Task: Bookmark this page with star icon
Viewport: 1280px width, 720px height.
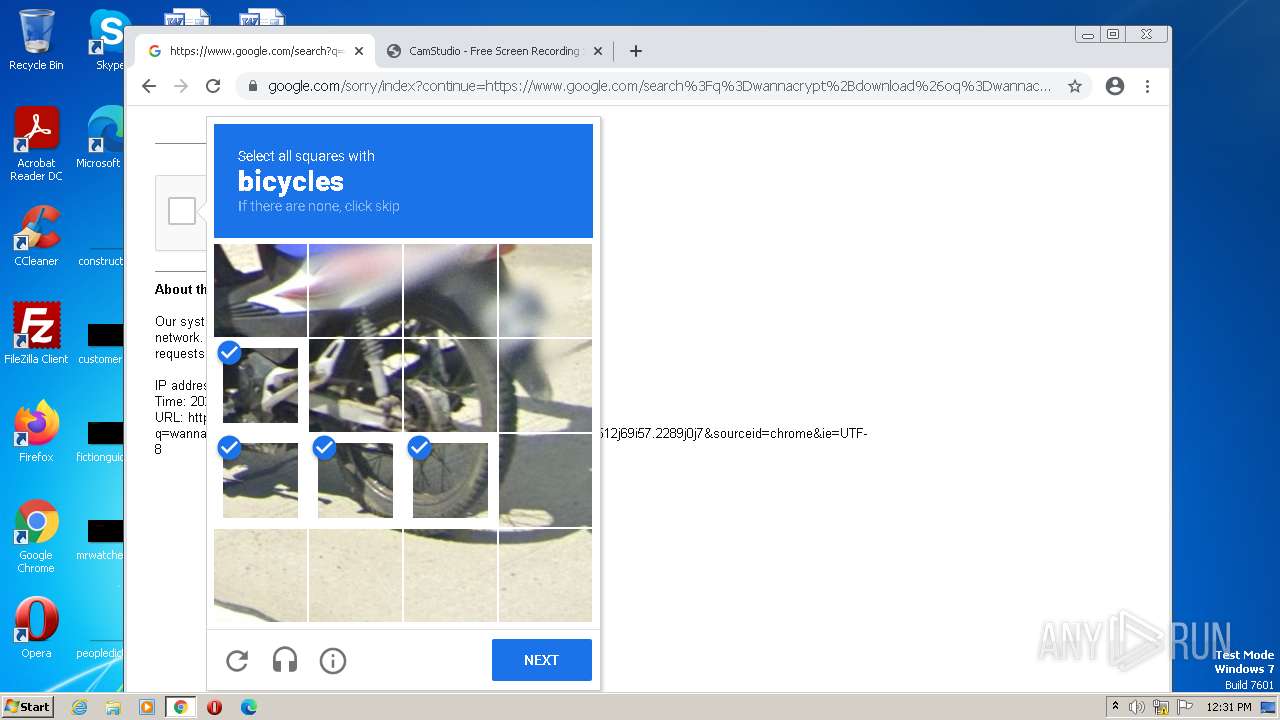Action: click(x=1075, y=86)
